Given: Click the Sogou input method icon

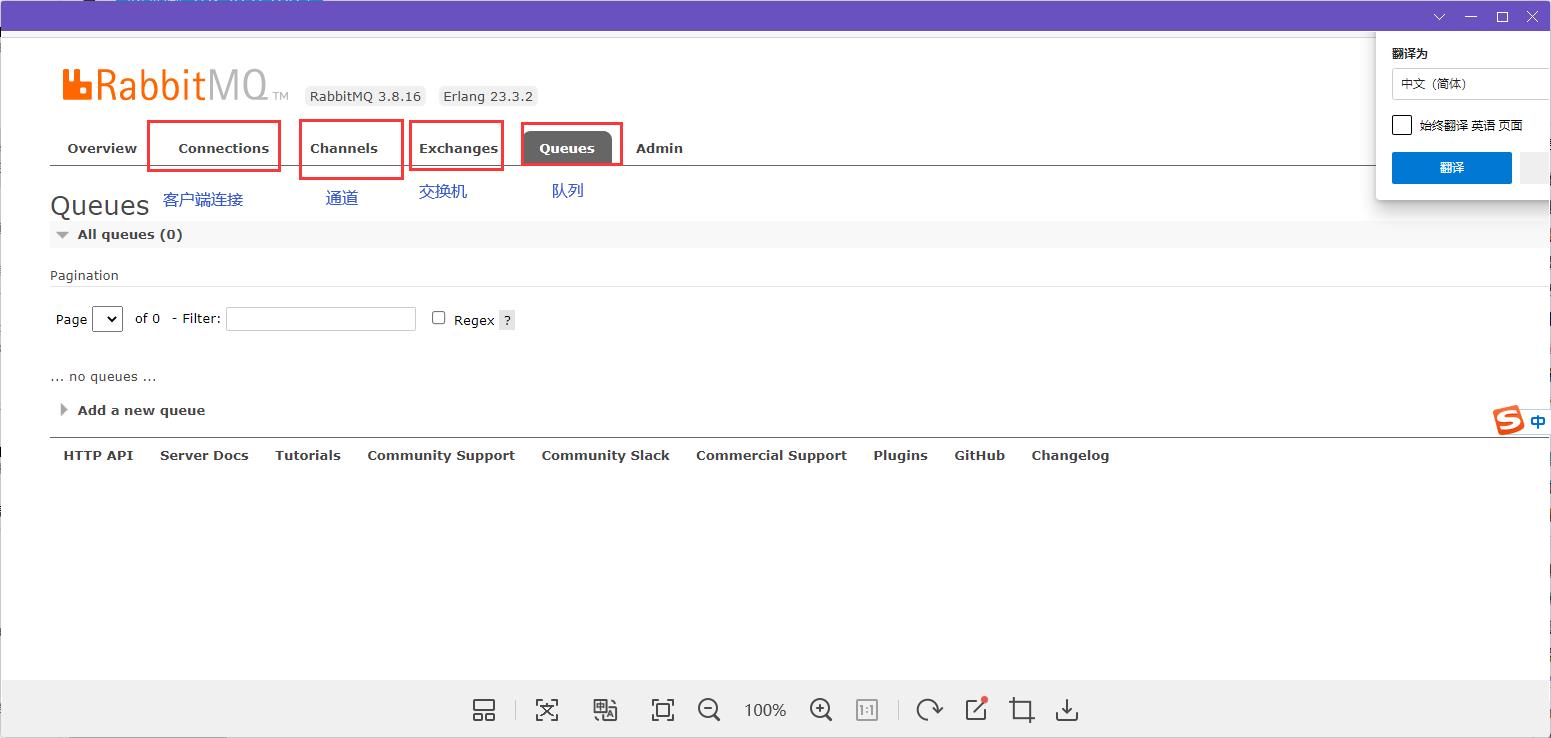Looking at the screenshot, I should pos(1509,421).
